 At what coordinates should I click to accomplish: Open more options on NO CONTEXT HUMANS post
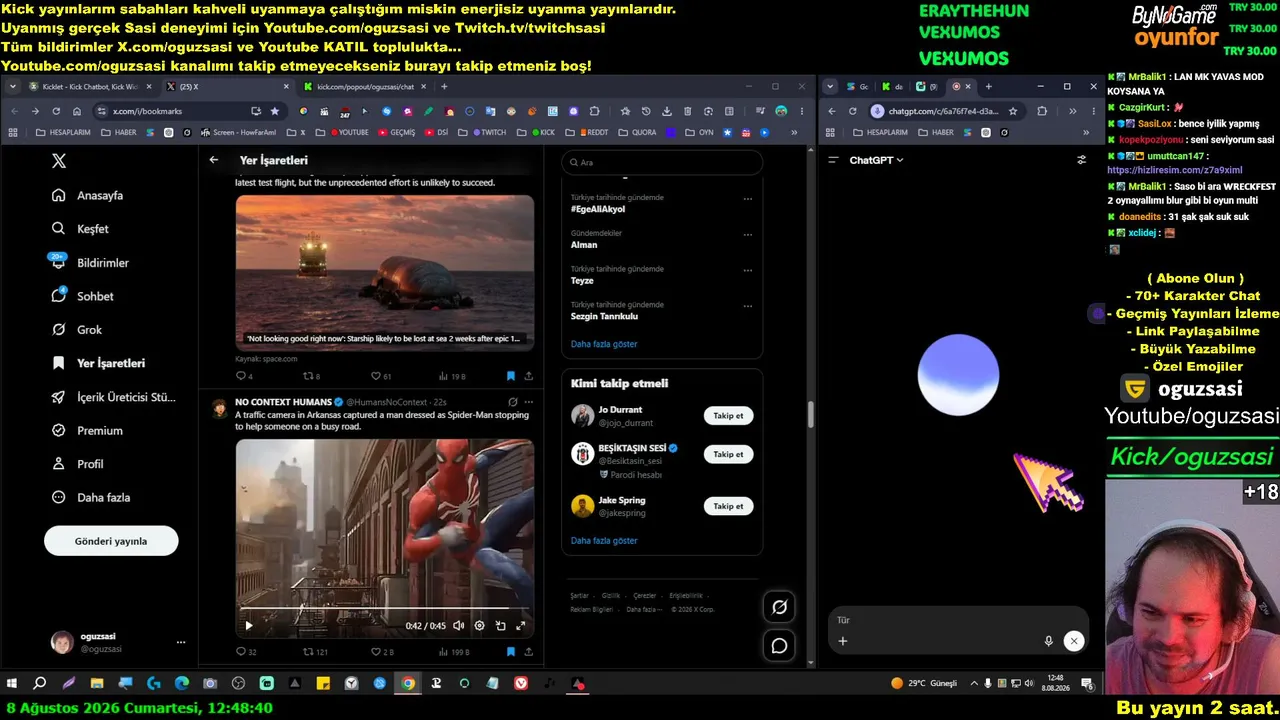point(528,402)
